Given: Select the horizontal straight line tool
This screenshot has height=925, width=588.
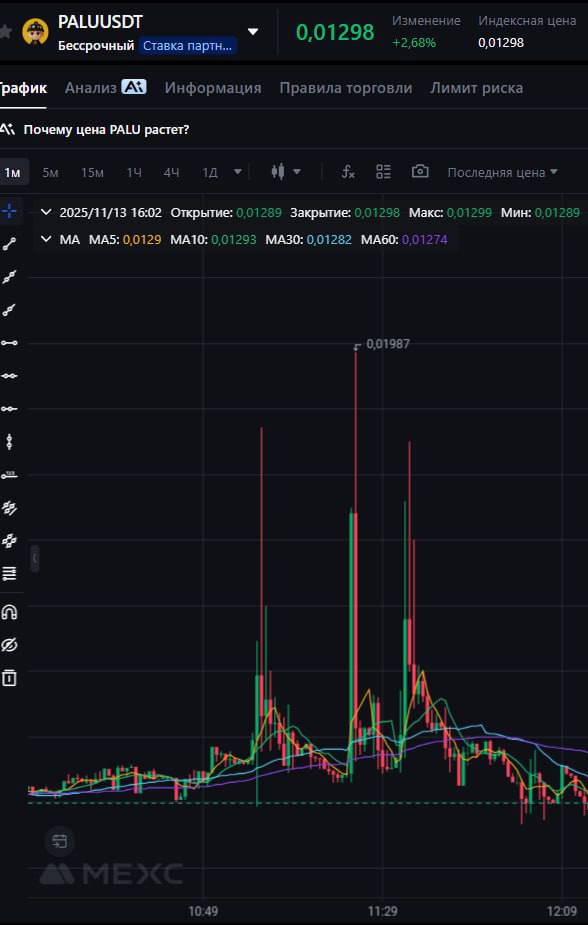Looking at the screenshot, I should coord(9,376).
